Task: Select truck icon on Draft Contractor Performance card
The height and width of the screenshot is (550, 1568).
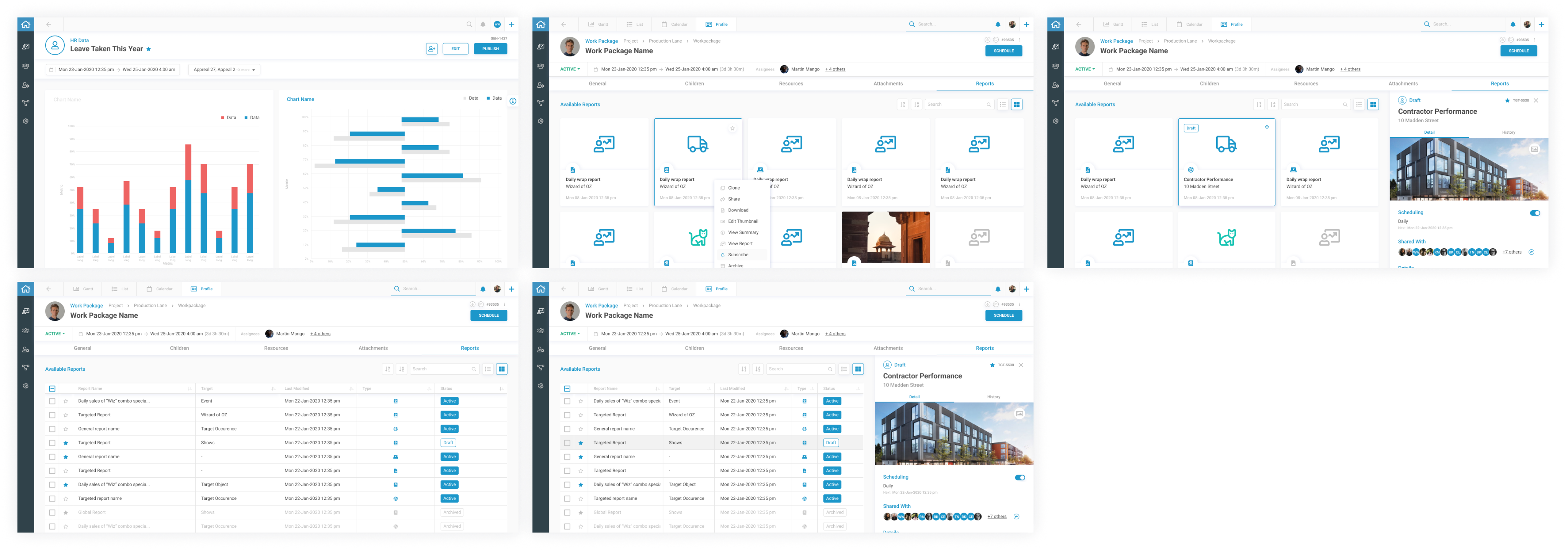Action: [1226, 144]
